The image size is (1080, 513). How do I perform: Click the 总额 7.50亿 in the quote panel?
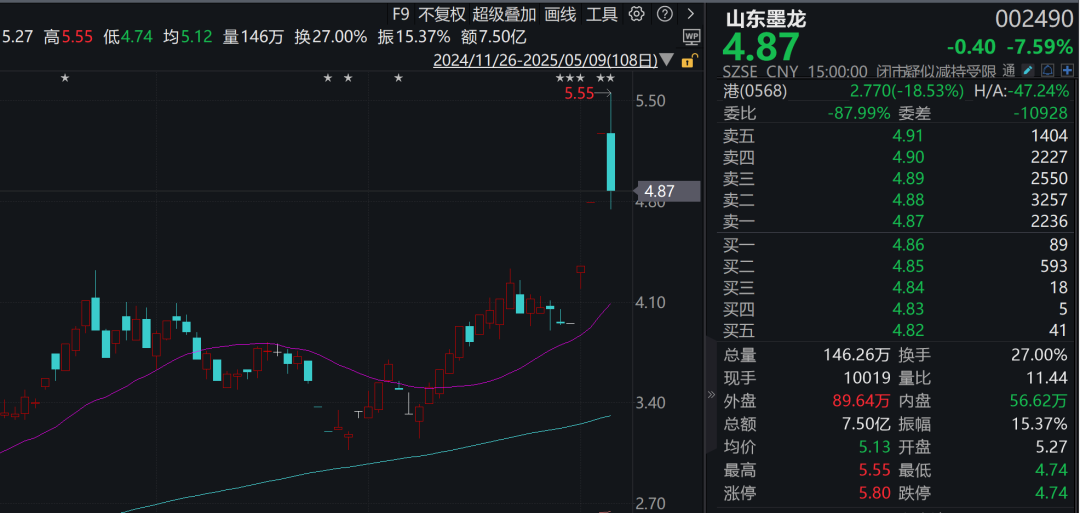[x=868, y=424]
